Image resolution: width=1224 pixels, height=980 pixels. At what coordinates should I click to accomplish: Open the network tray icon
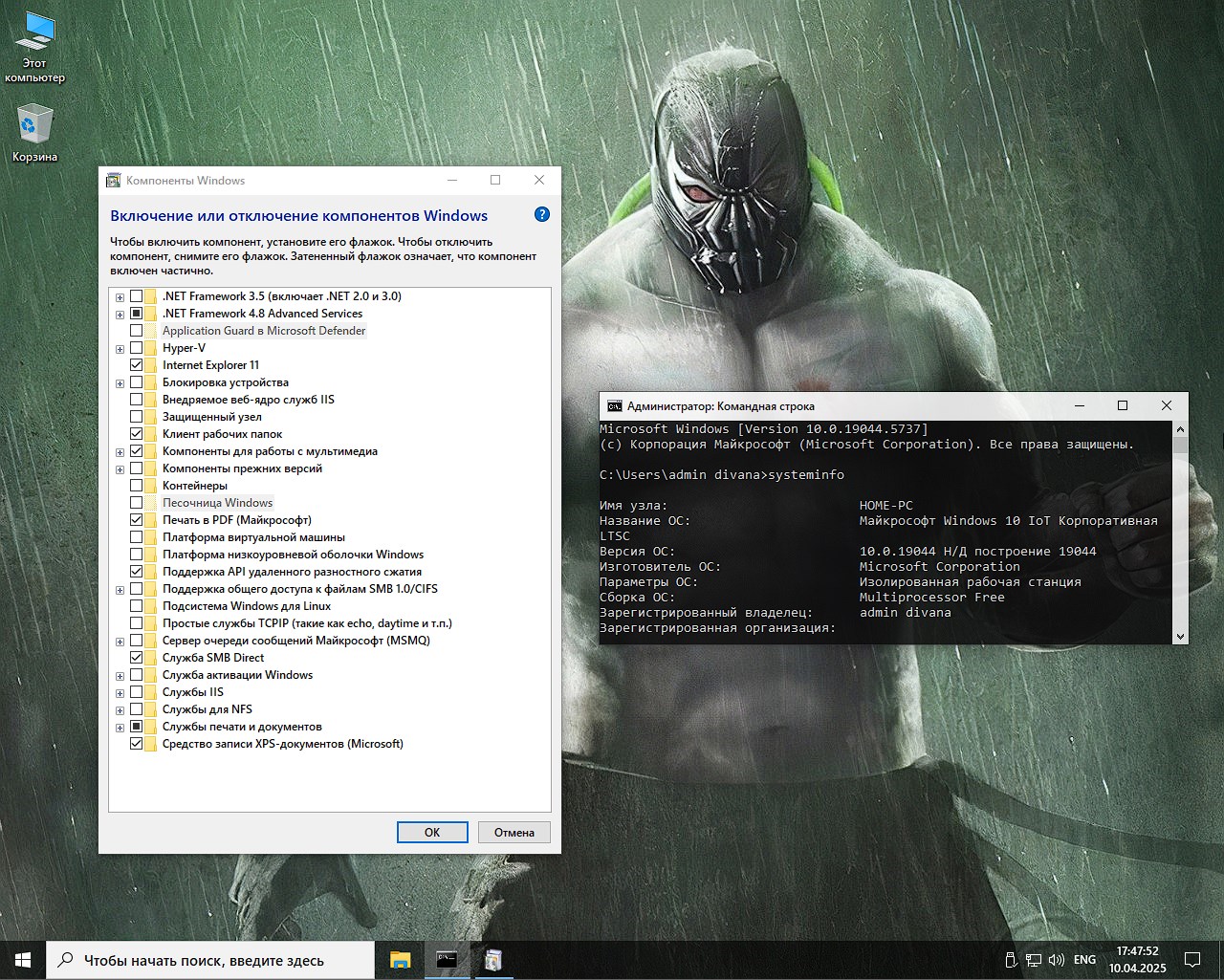(x=1034, y=960)
